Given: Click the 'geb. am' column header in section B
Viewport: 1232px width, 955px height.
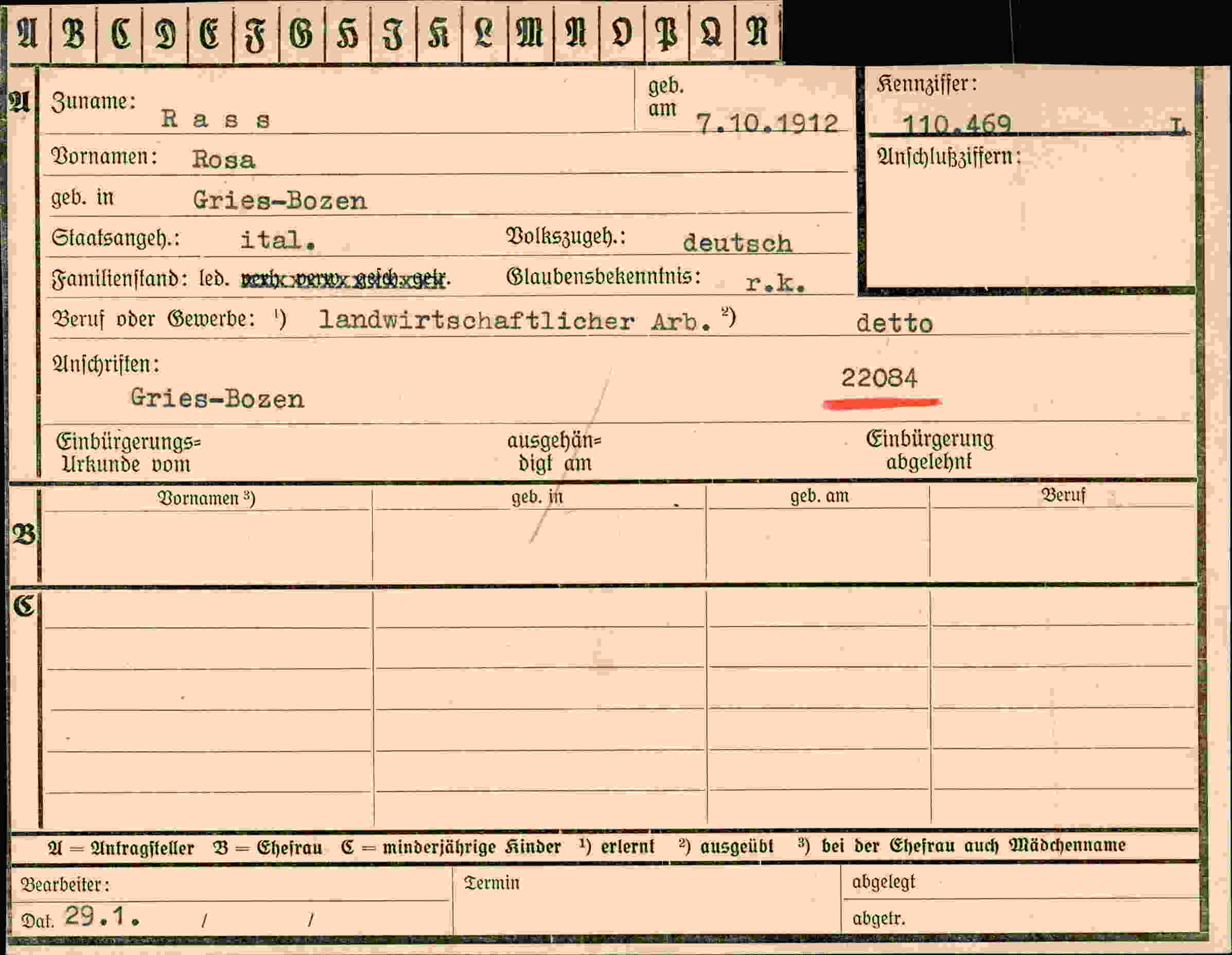Looking at the screenshot, I should click(819, 496).
